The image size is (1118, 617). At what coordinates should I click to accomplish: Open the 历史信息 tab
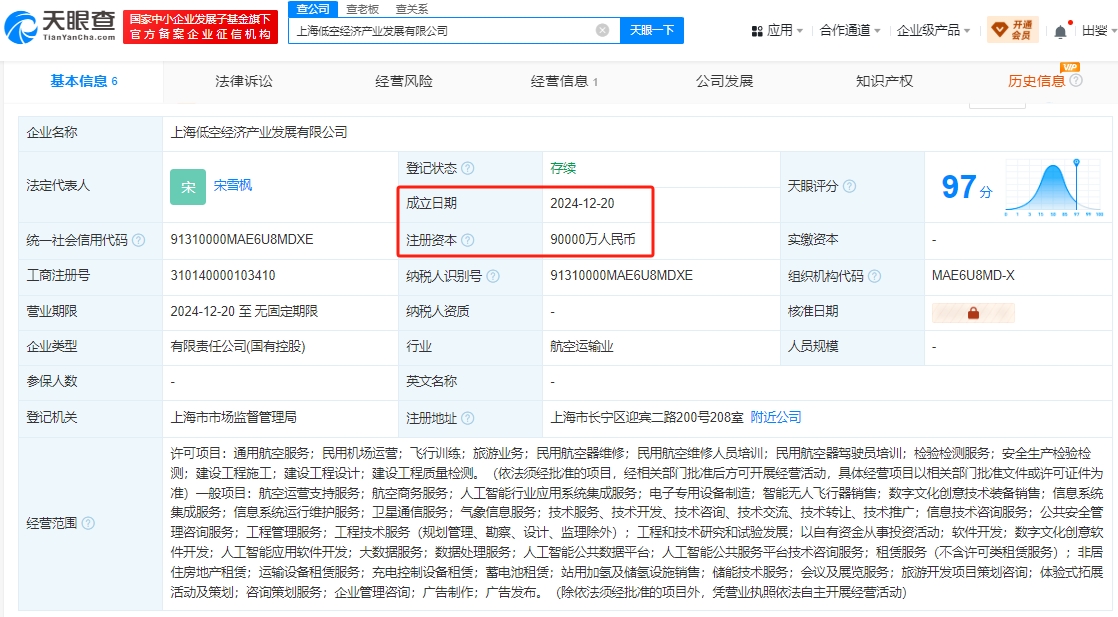pos(1036,81)
